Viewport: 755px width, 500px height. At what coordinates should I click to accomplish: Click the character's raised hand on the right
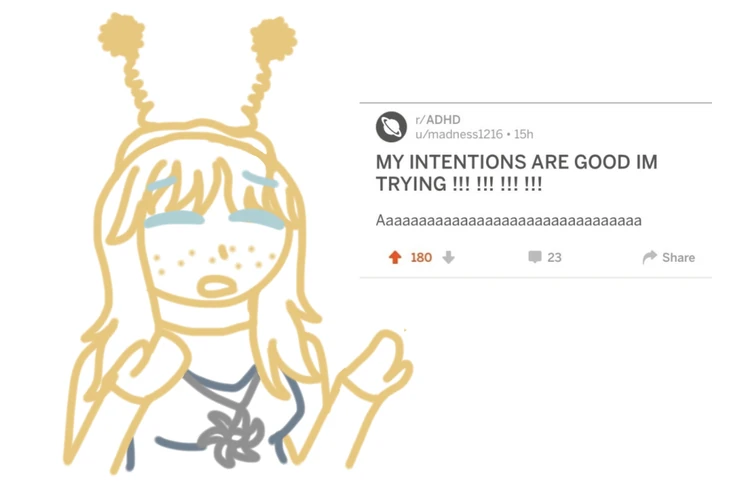point(380,361)
